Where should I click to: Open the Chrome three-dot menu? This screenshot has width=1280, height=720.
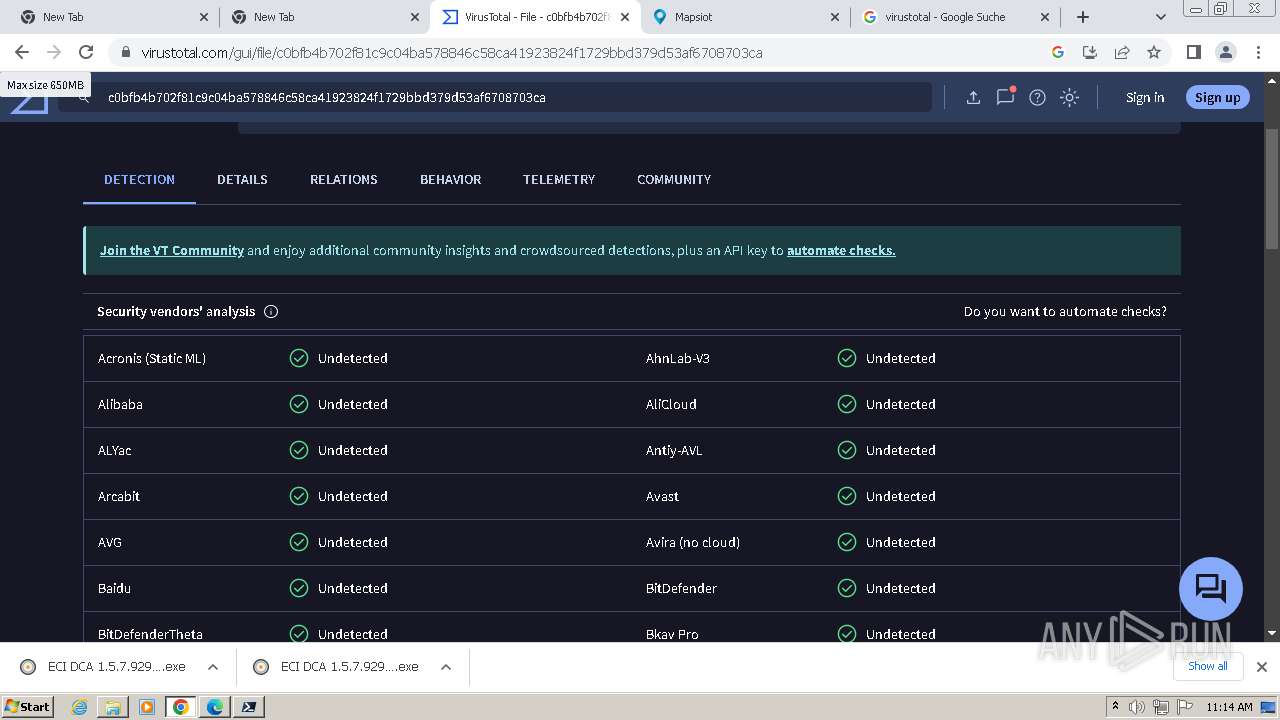[1258, 52]
